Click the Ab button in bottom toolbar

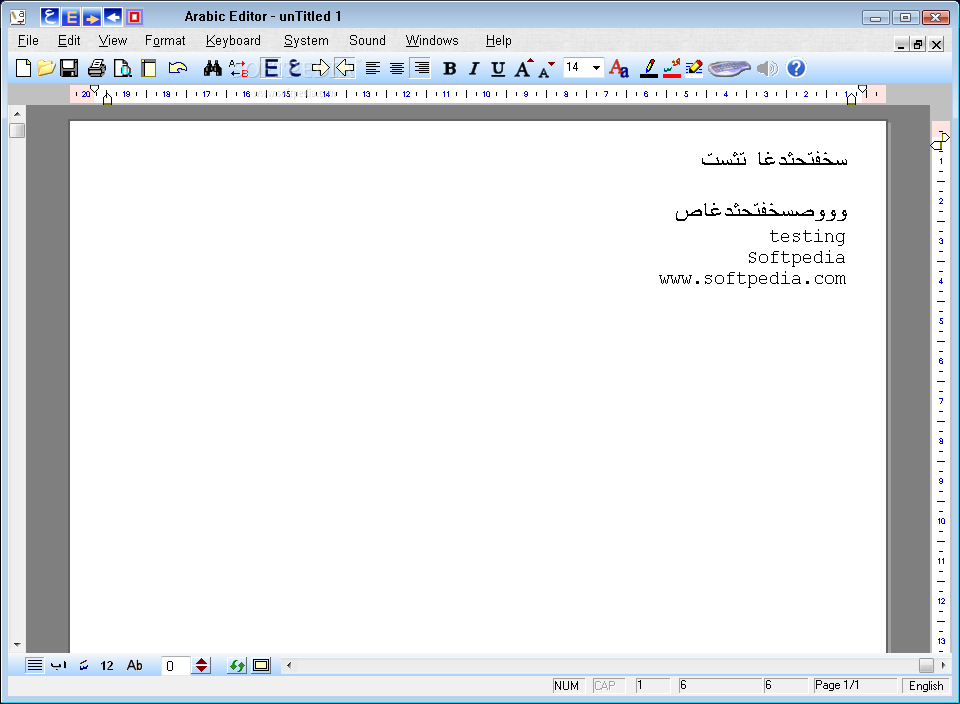(135, 665)
